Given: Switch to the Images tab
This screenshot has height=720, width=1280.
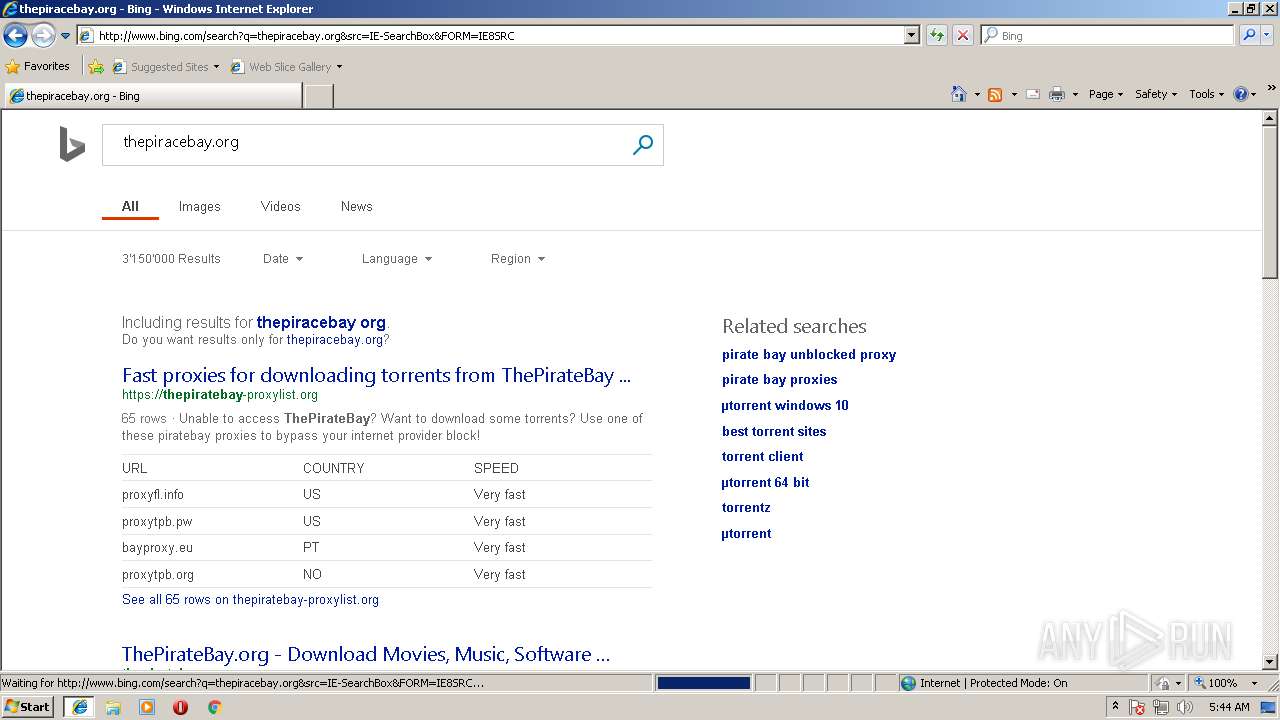Looking at the screenshot, I should tap(199, 206).
